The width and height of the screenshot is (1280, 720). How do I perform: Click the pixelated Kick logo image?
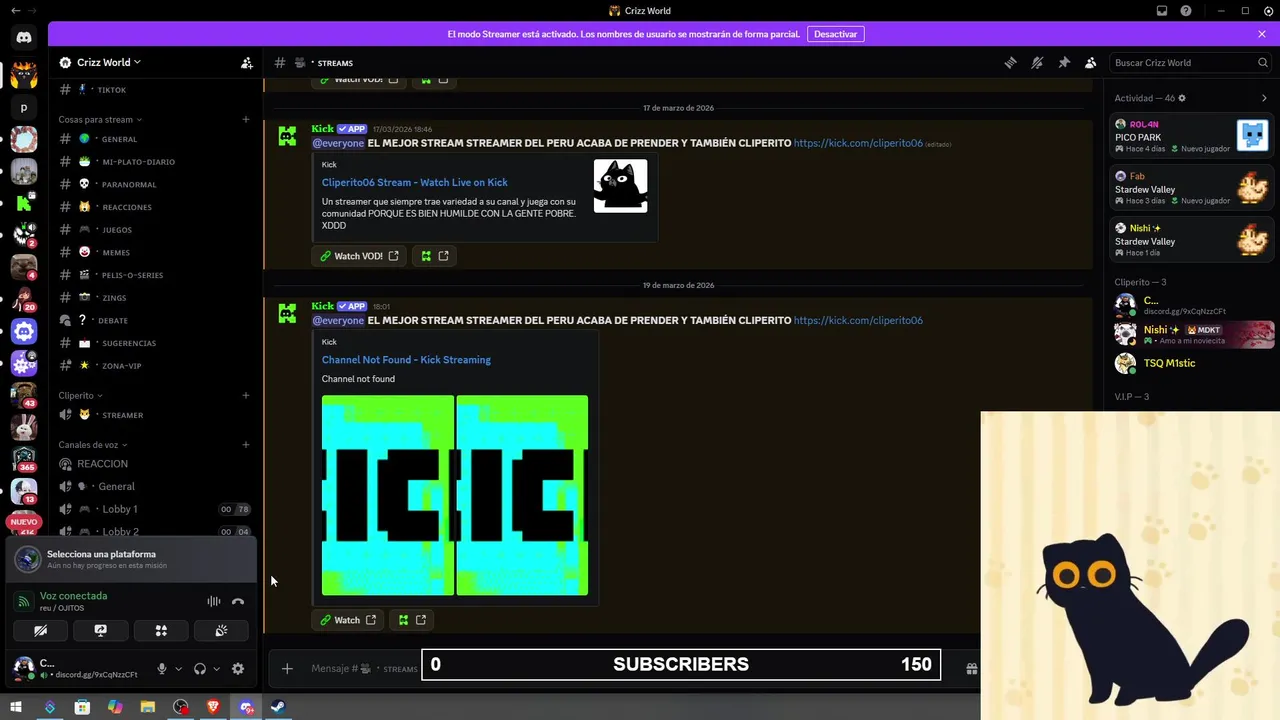coord(455,496)
